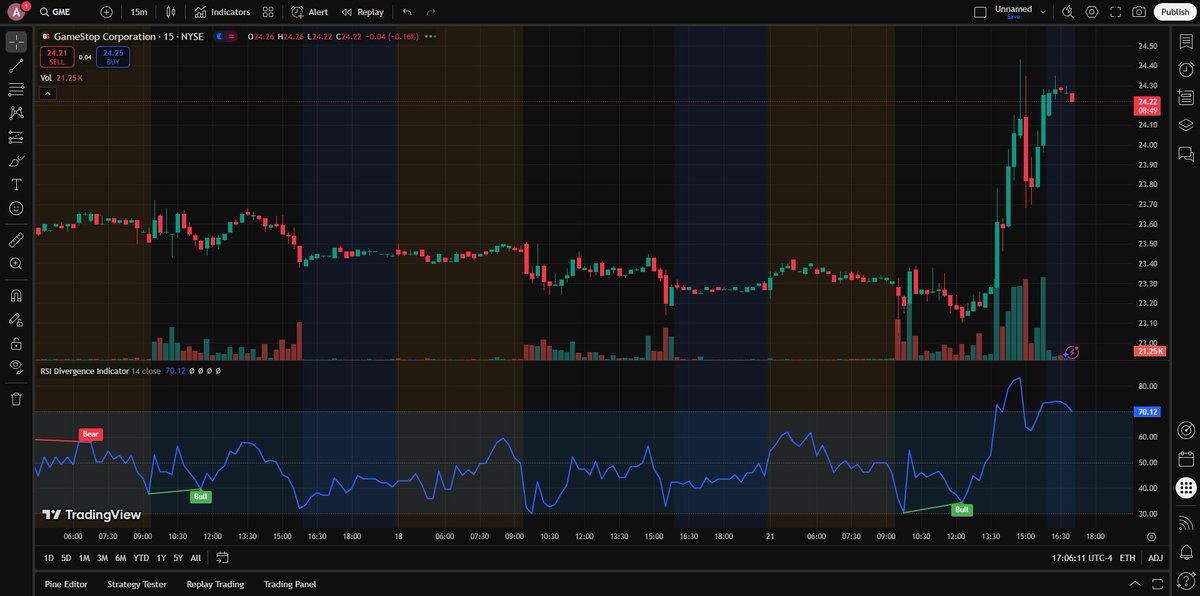This screenshot has width=1200, height=596.
Task: Open the Pine Editor tab
Action: 66,584
